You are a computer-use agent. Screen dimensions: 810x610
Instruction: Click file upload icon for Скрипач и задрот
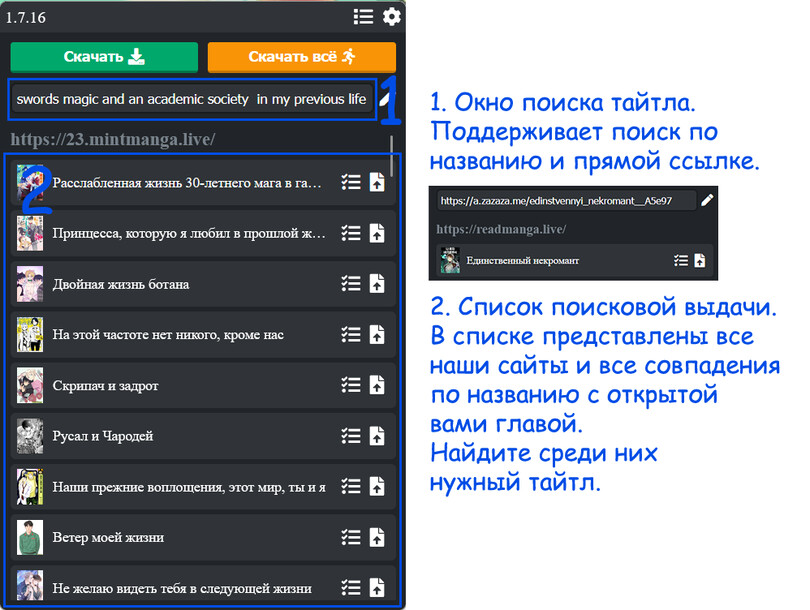[376, 385]
